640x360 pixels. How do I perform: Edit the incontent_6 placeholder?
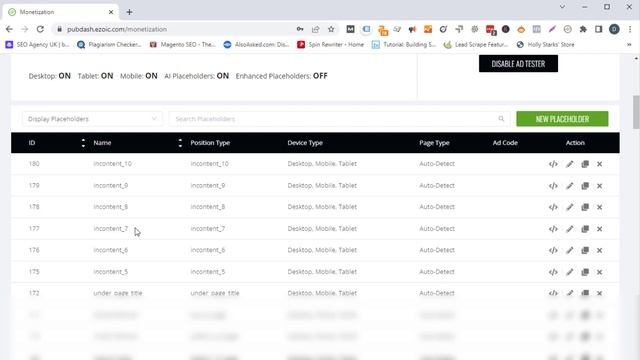tap(569, 250)
